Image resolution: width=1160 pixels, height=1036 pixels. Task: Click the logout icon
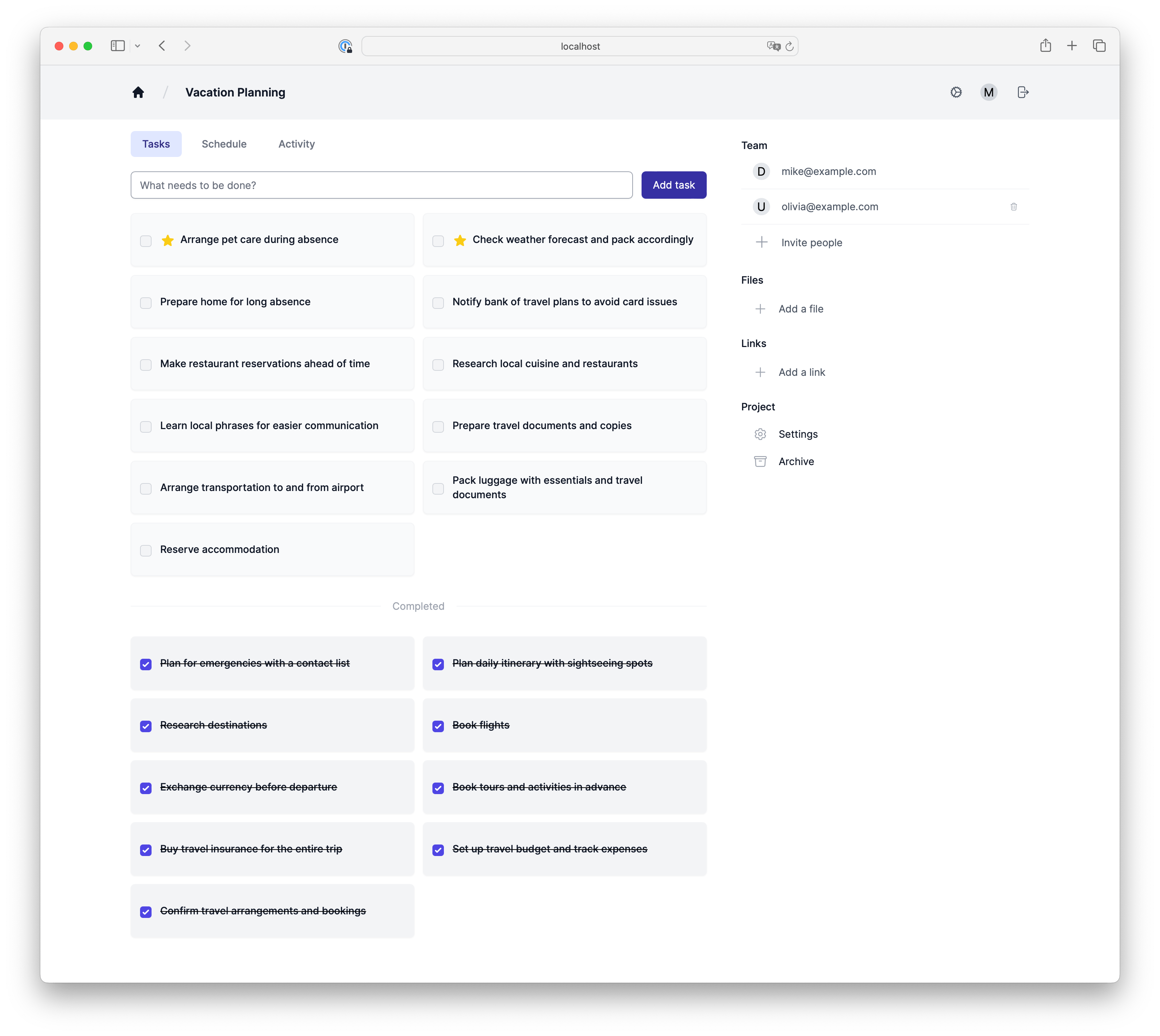point(1022,92)
